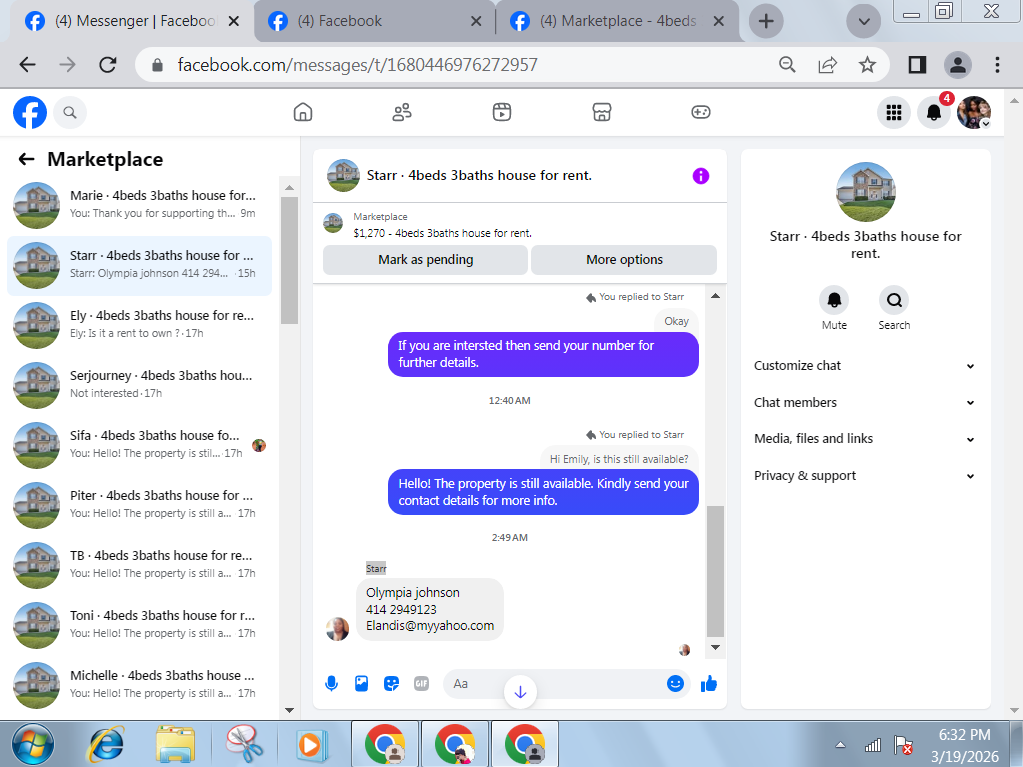Open Toni conversation in the list
Viewport: 1023px width, 767px height.
point(139,625)
